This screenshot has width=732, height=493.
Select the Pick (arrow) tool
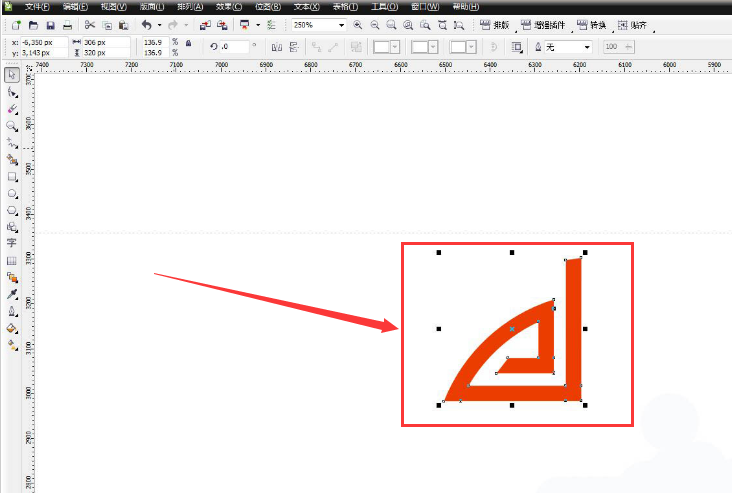point(12,75)
